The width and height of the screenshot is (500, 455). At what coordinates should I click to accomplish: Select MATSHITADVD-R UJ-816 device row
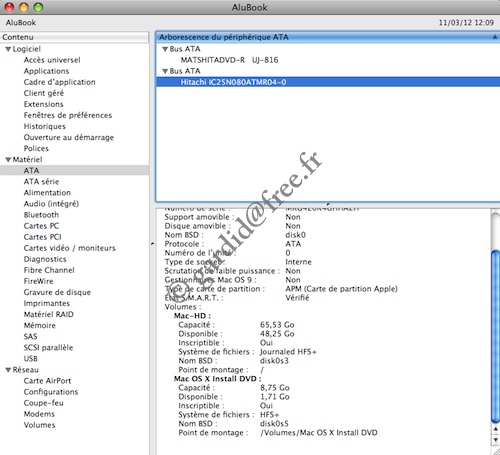(328, 60)
